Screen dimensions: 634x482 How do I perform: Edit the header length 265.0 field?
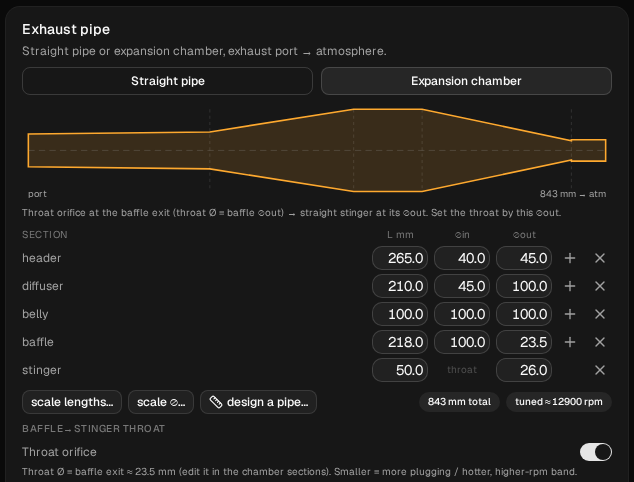click(x=400, y=258)
